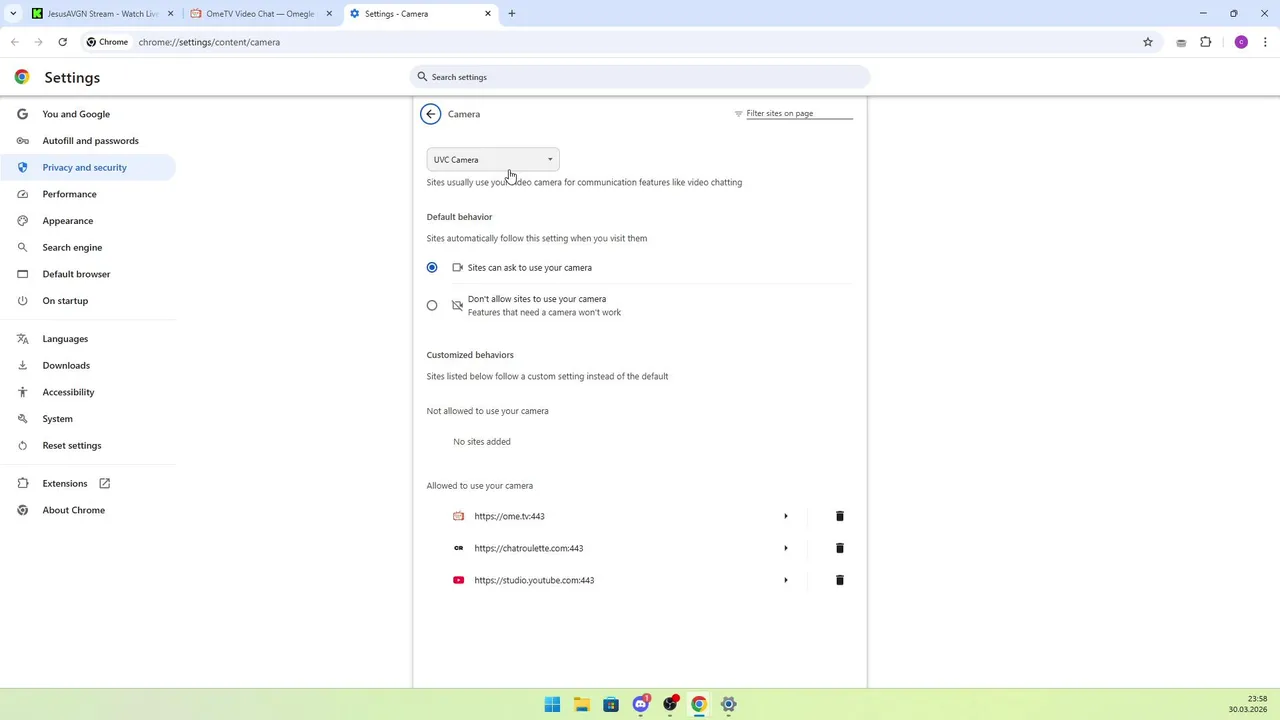The height and width of the screenshot is (720, 1280).
Task: Open Settings gear app in taskbar
Action: (729, 704)
